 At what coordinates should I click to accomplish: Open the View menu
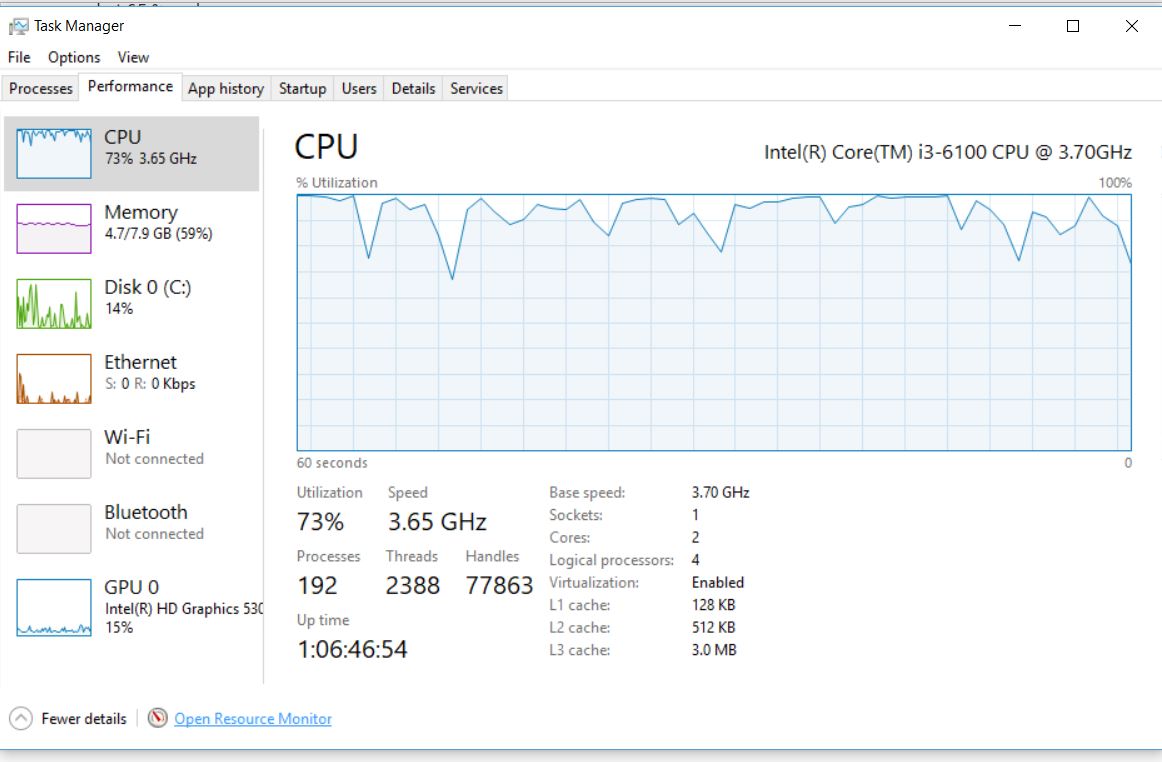(133, 57)
